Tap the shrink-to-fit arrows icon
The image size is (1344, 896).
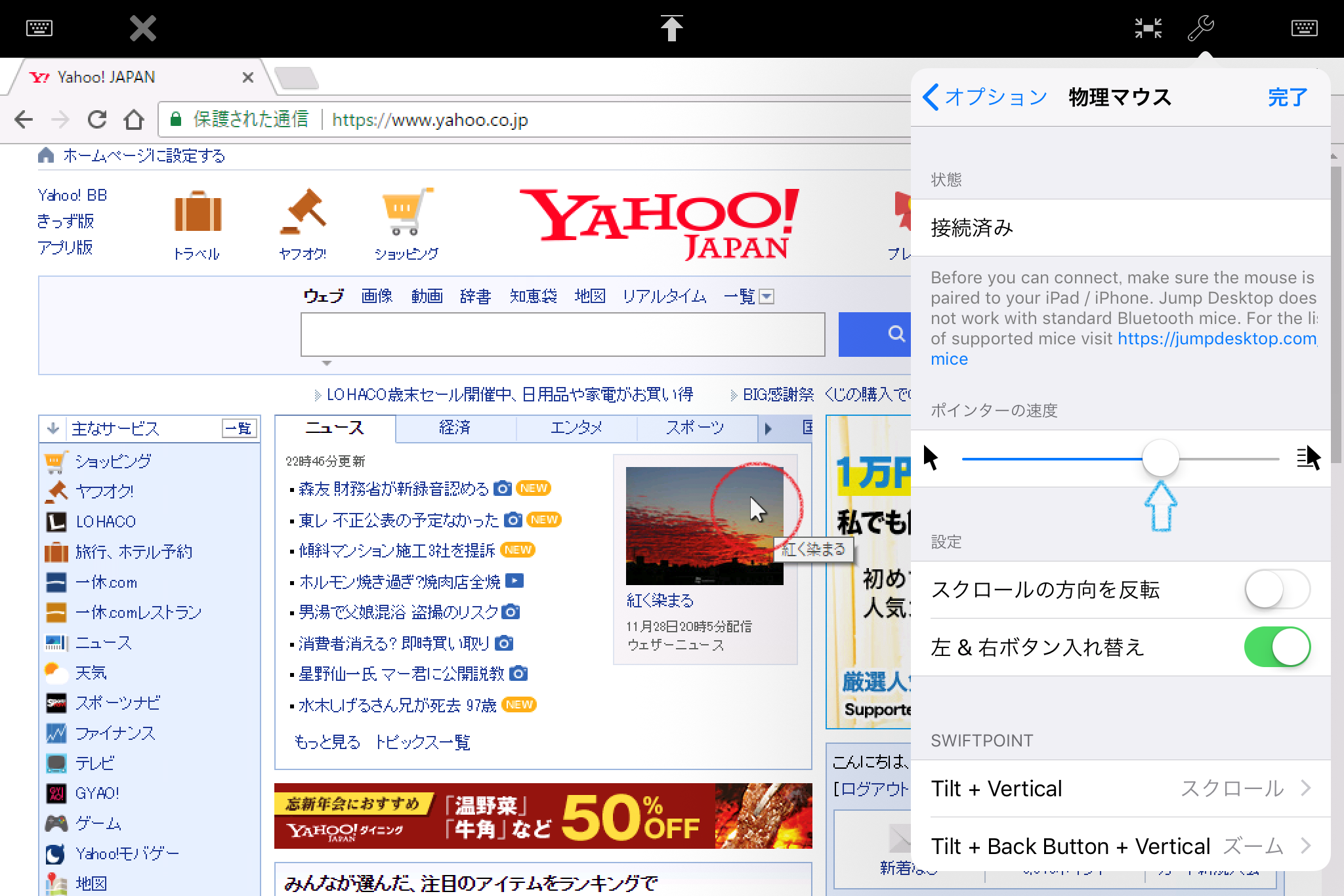coord(1148,28)
